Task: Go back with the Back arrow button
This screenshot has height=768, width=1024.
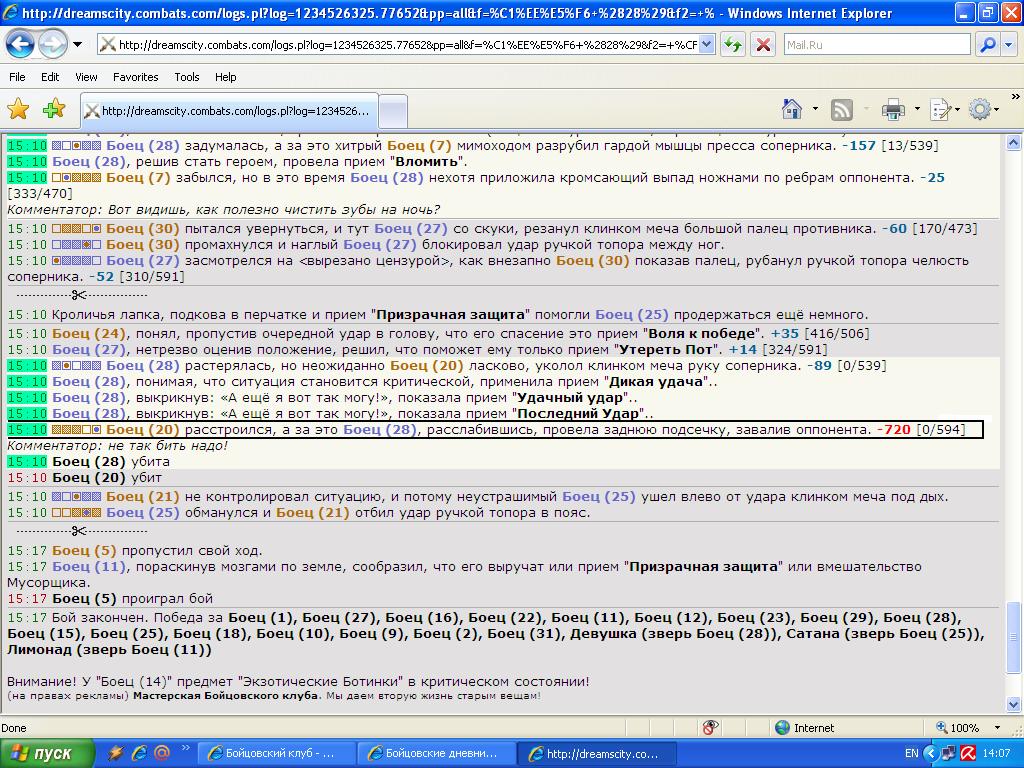Action: 20,44
